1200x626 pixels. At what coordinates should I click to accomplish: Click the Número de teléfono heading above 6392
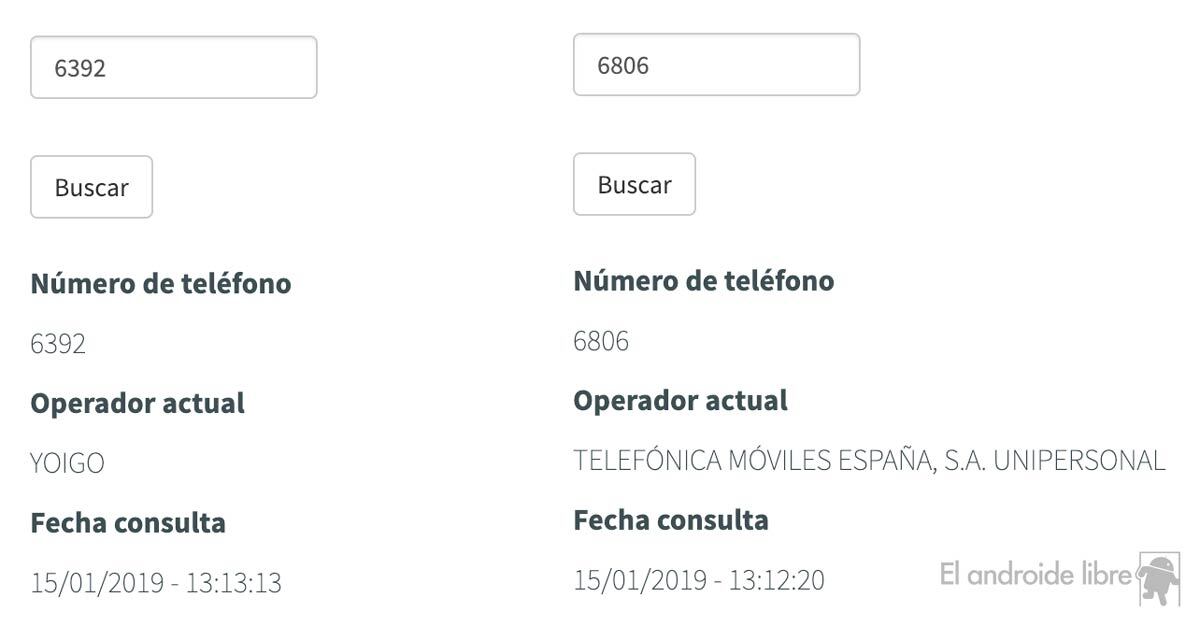(161, 284)
